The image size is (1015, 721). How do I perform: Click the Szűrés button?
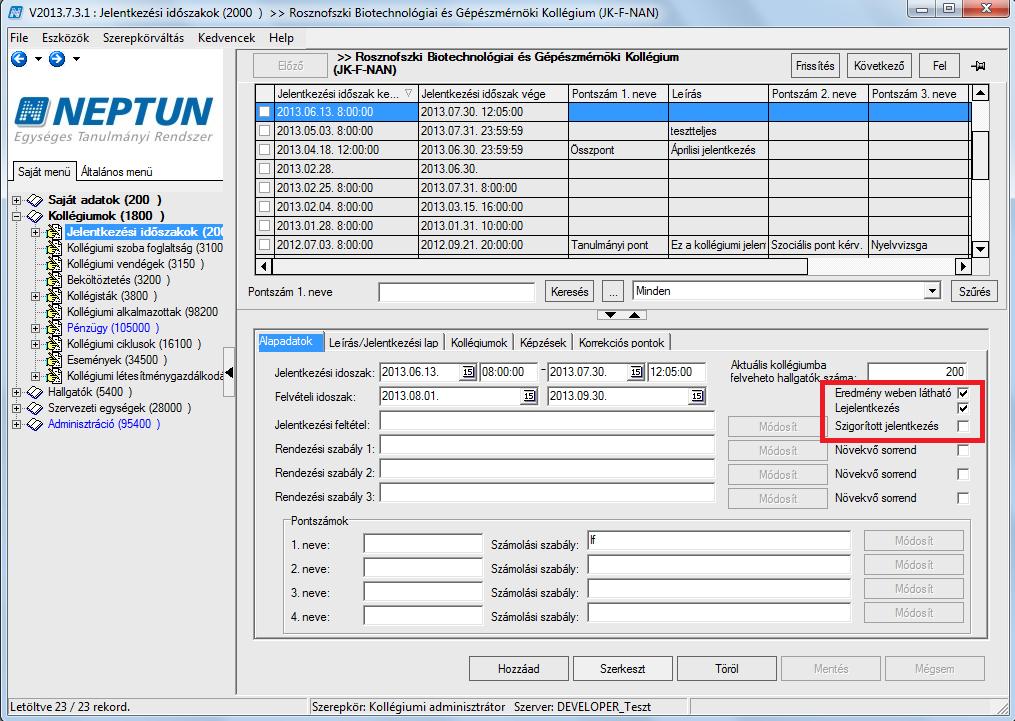click(x=974, y=292)
